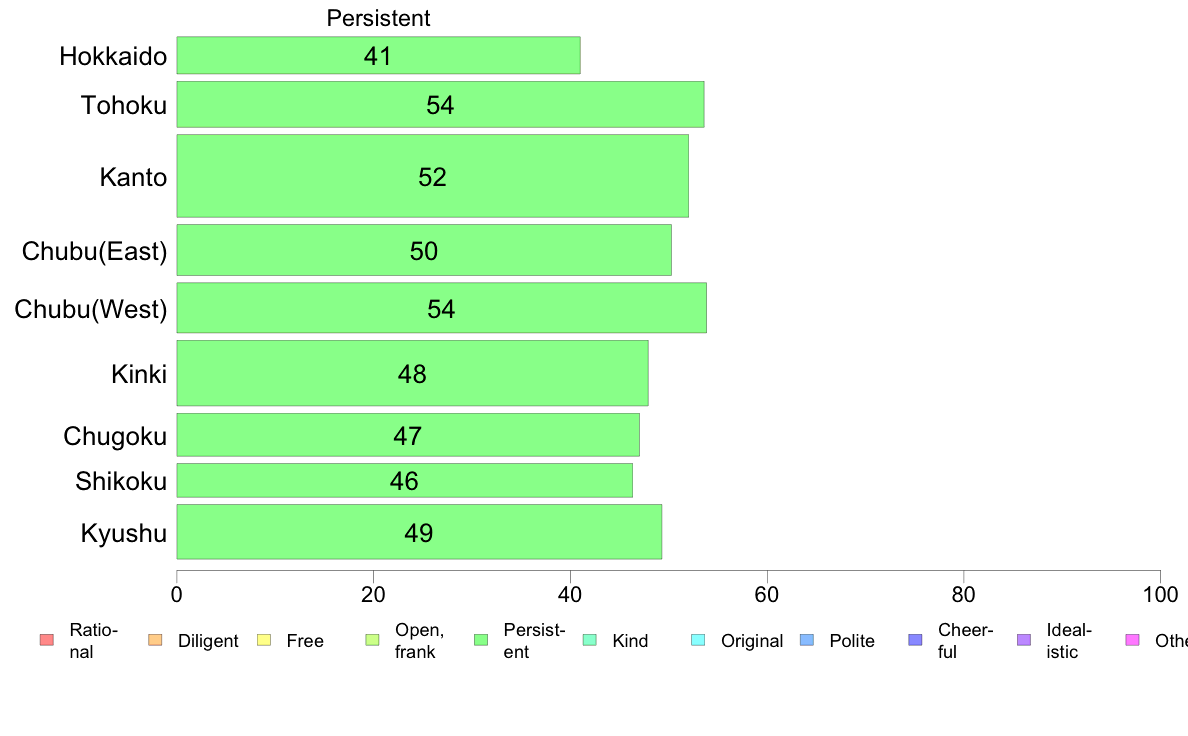Click the Original cyan legend swatch
Viewport: 1188px width, 736px height.
coord(698,640)
